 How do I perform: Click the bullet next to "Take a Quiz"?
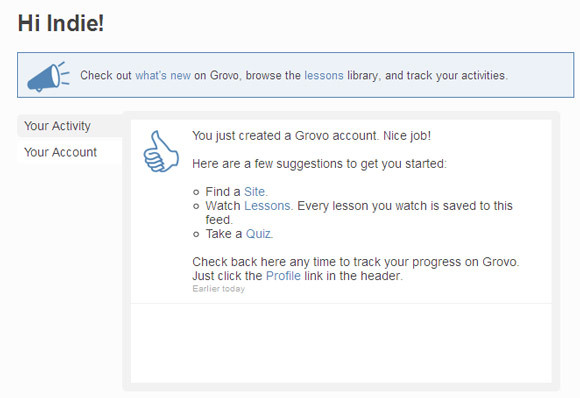click(x=196, y=235)
